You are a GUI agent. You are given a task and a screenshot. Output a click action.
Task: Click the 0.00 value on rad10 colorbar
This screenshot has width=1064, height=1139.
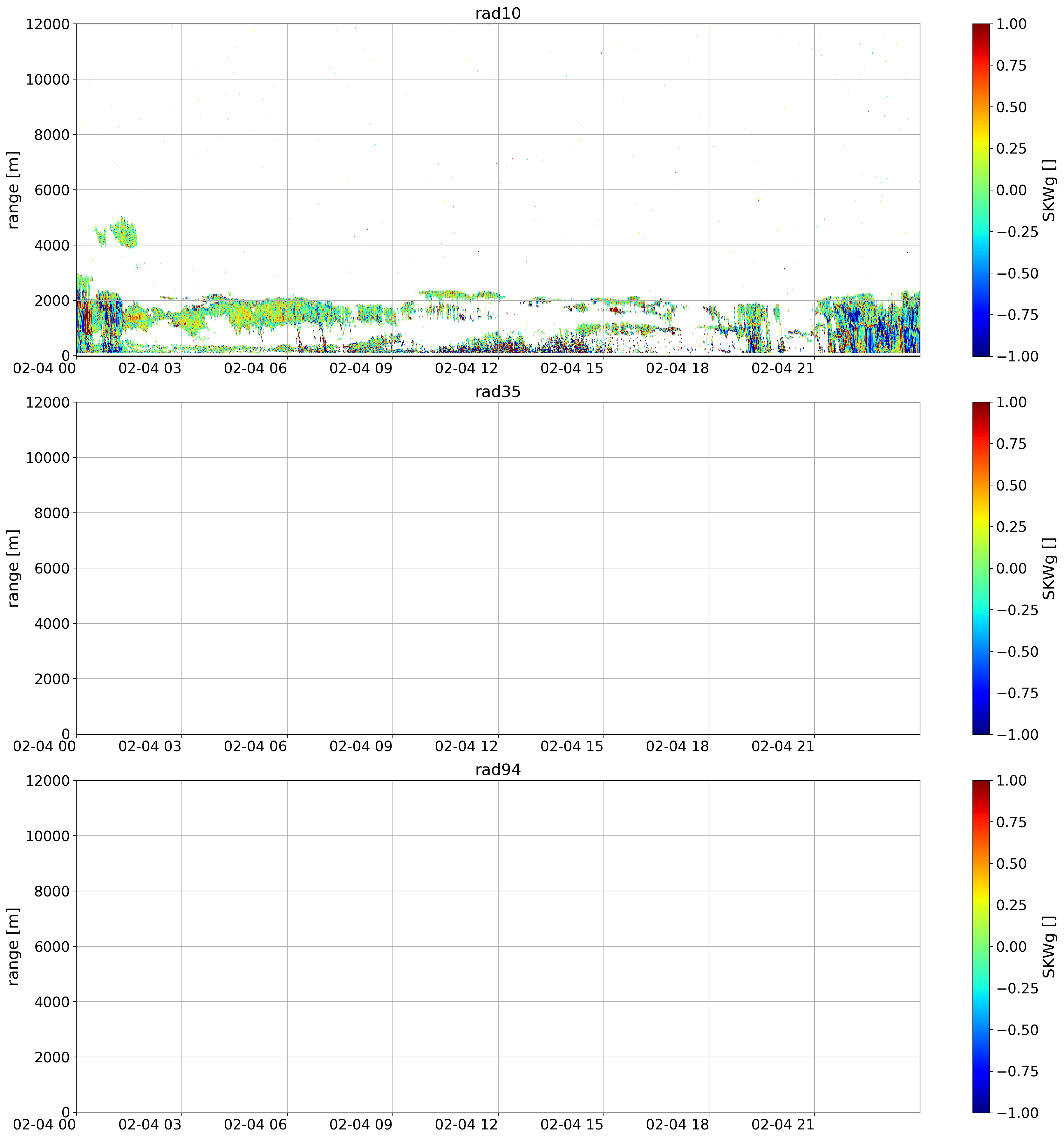pos(1011,190)
